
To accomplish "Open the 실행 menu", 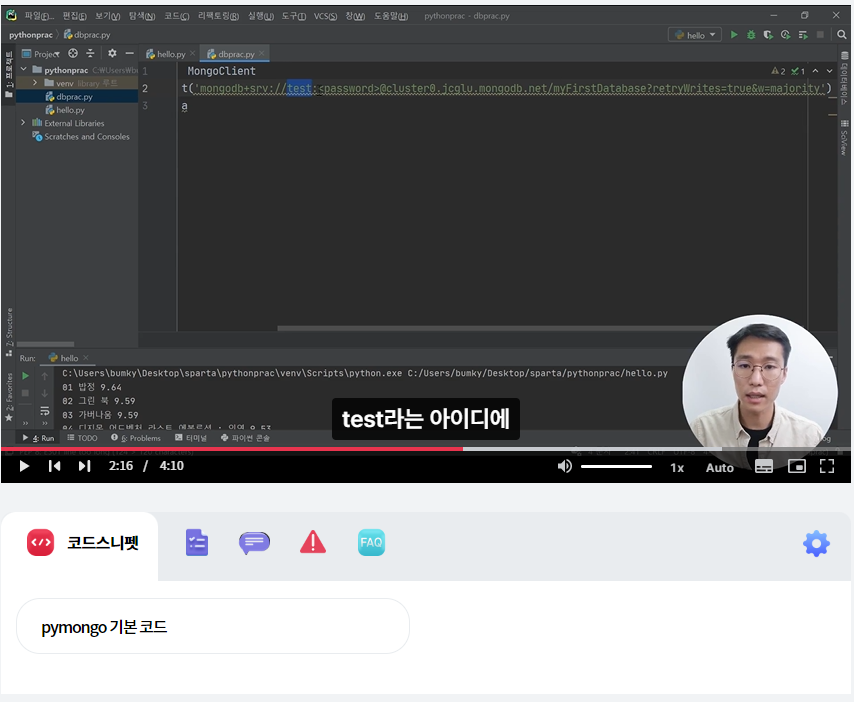I will click(x=261, y=16).
